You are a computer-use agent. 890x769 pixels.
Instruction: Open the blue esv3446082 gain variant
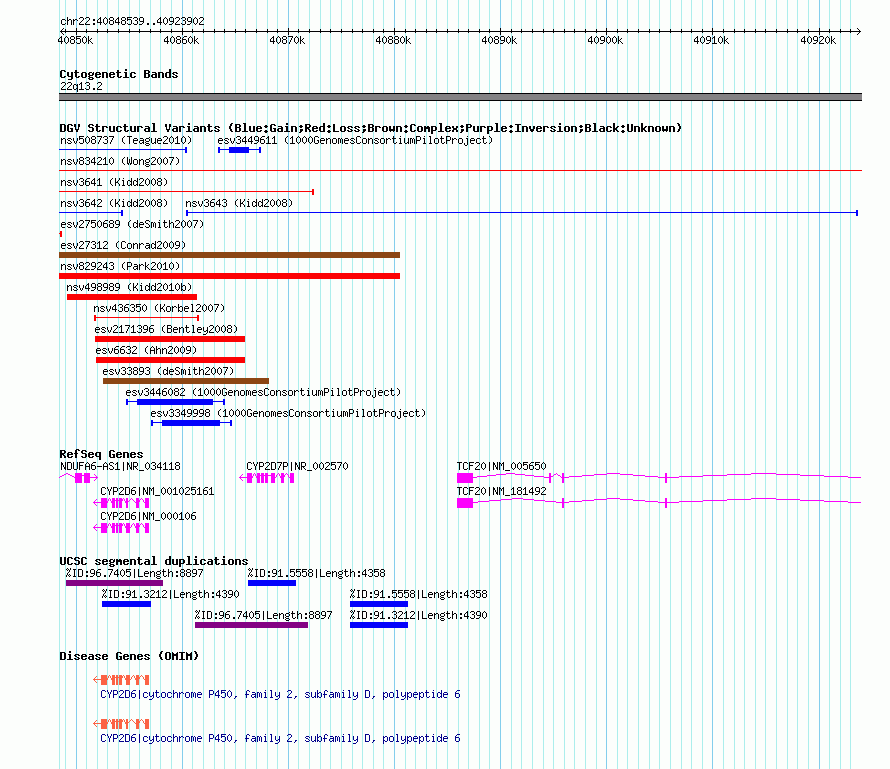point(175,402)
